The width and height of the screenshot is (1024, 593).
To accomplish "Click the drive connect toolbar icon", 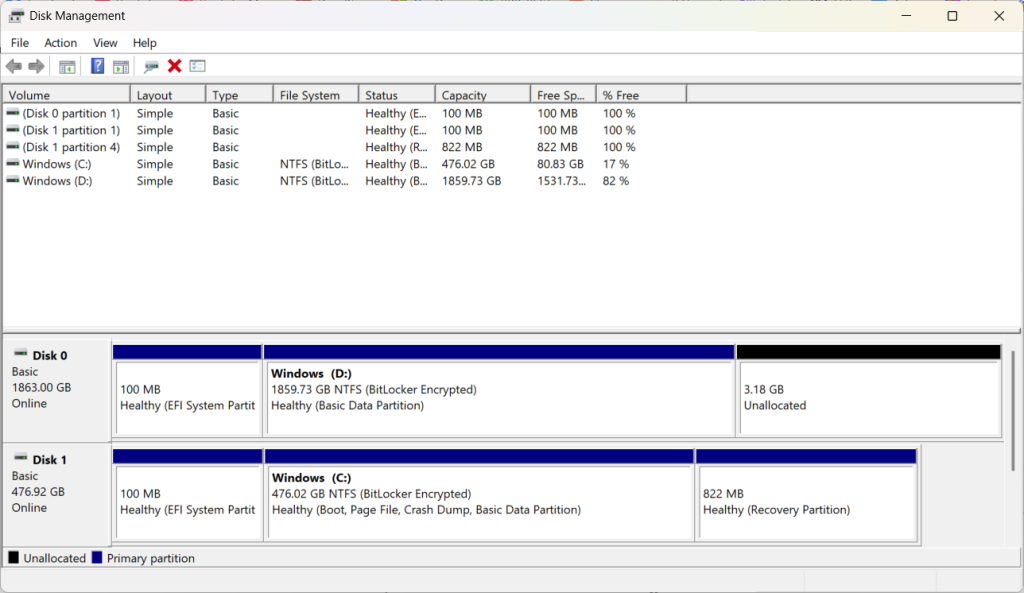I will tap(151, 66).
